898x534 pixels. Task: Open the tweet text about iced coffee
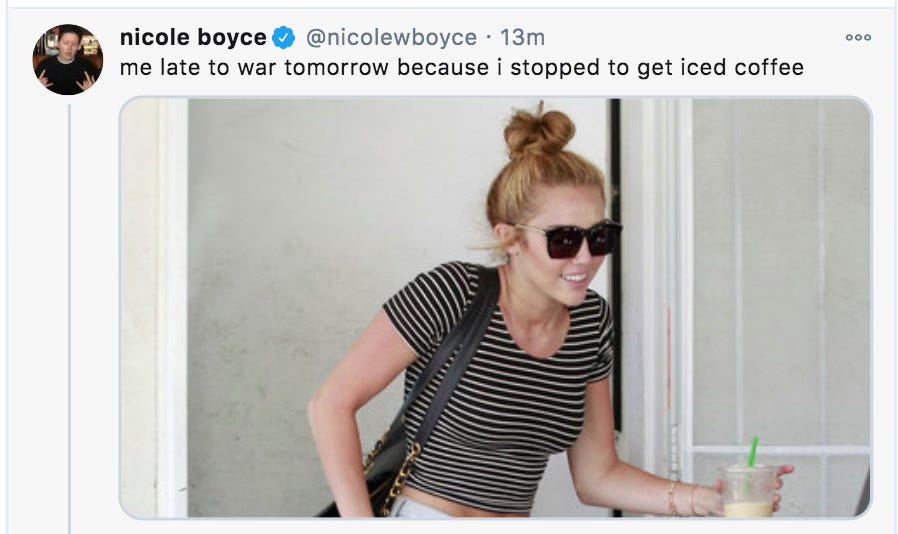tap(462, 68)
